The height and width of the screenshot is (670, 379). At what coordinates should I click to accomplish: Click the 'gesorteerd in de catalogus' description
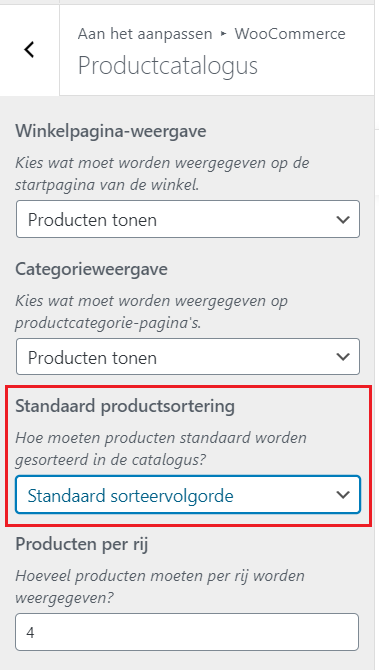click(x=161, y=449)
